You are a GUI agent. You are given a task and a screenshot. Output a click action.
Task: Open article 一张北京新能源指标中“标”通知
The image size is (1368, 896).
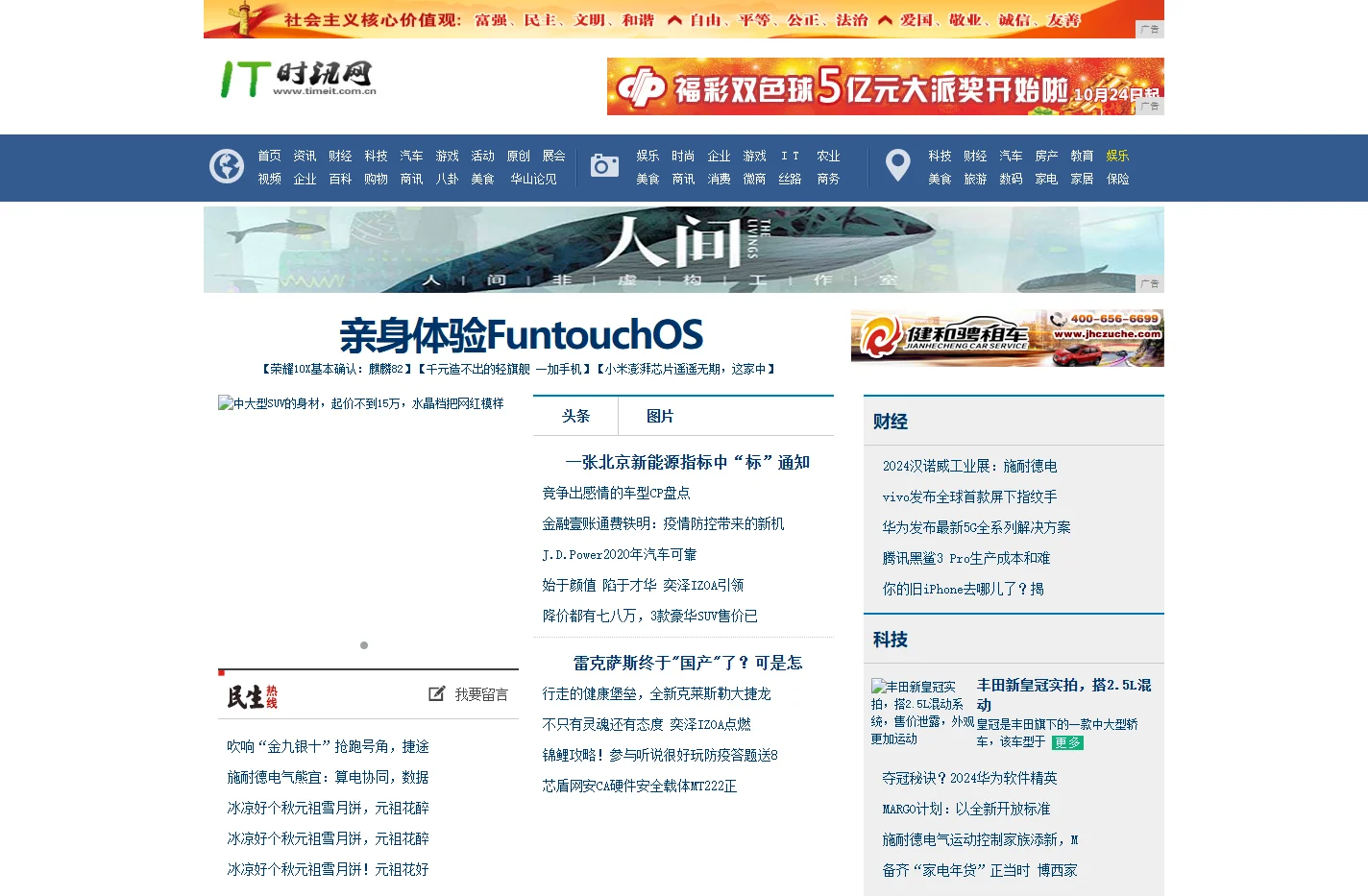pos(687,462)
